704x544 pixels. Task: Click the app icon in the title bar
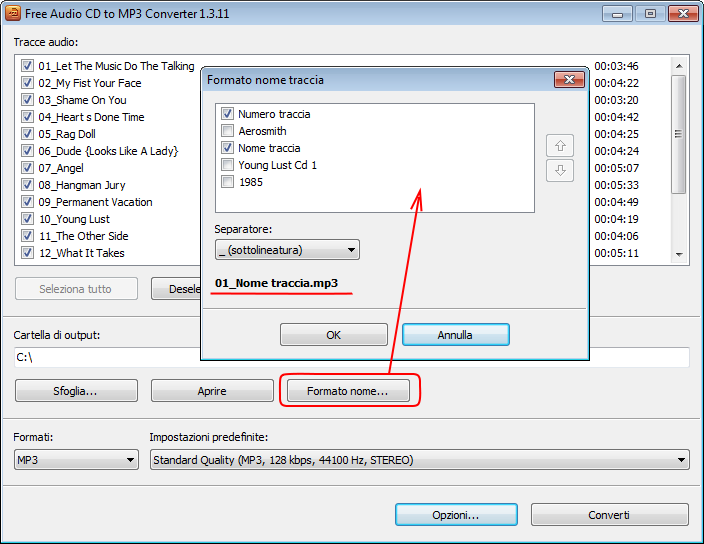pos(13,13)
